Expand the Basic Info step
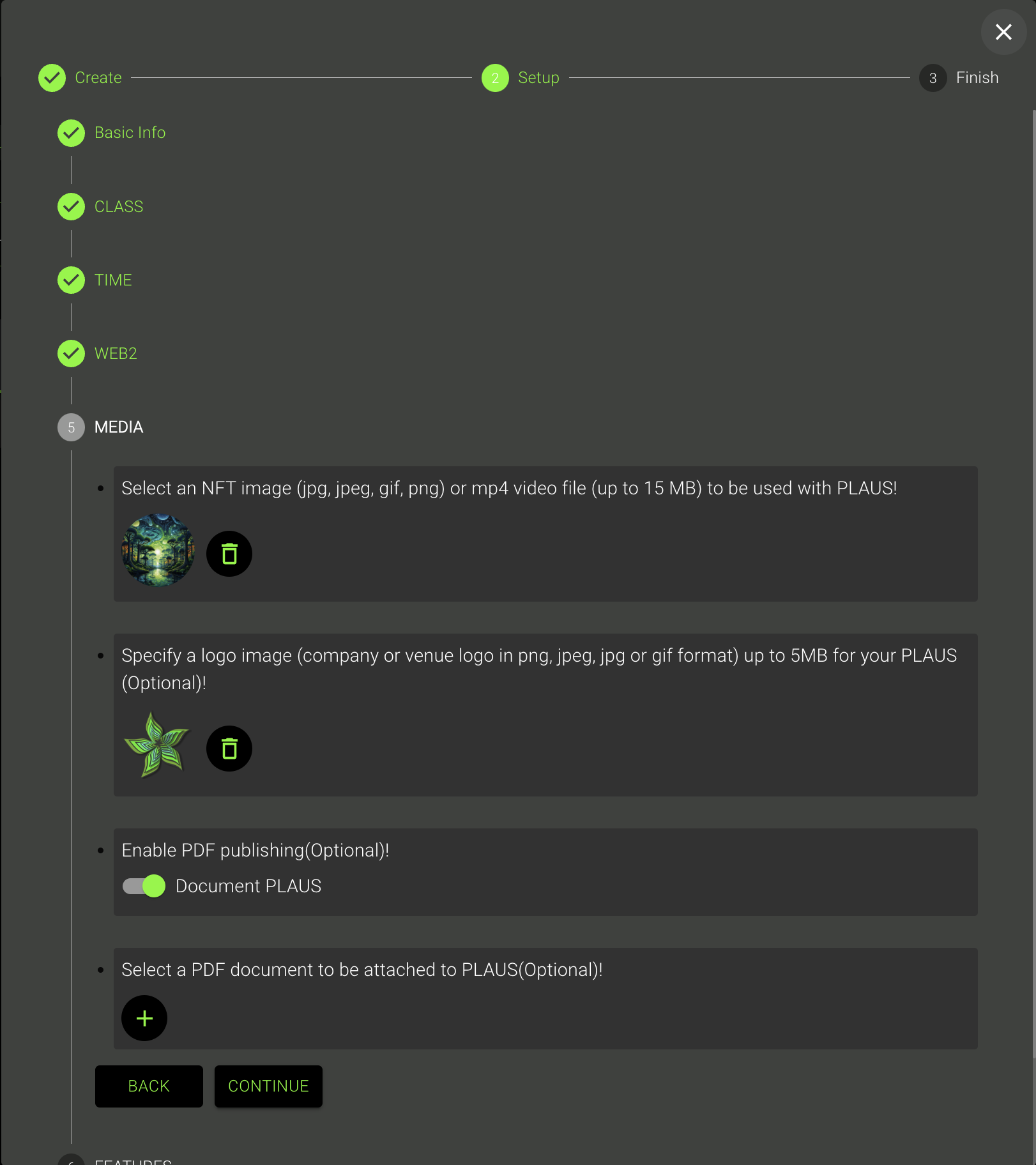Image resolution: width=1036 pixels, height=1165 pixels. [130, 133]
